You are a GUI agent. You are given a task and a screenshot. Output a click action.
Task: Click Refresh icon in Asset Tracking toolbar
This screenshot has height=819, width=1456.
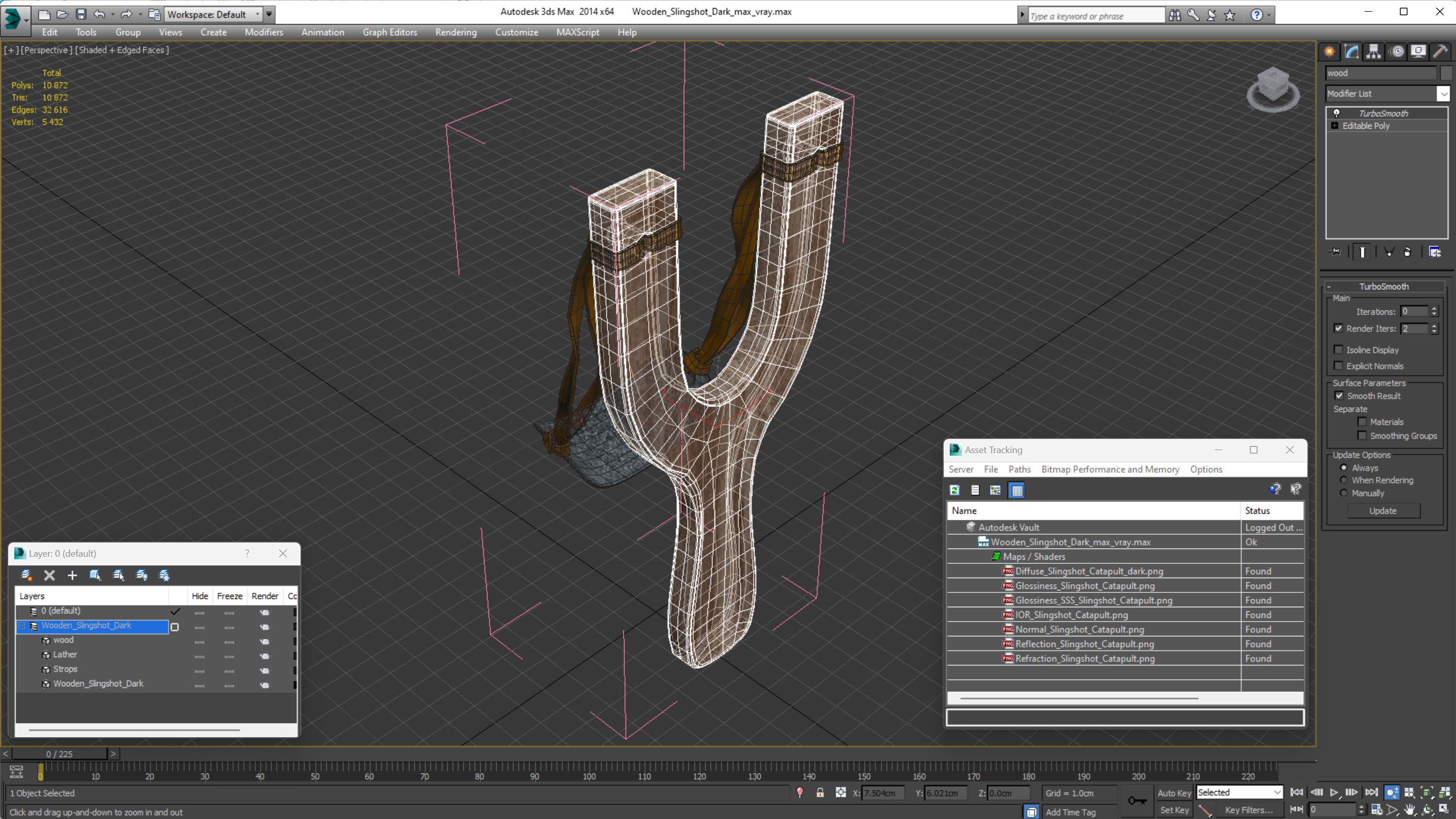(955, 490)
